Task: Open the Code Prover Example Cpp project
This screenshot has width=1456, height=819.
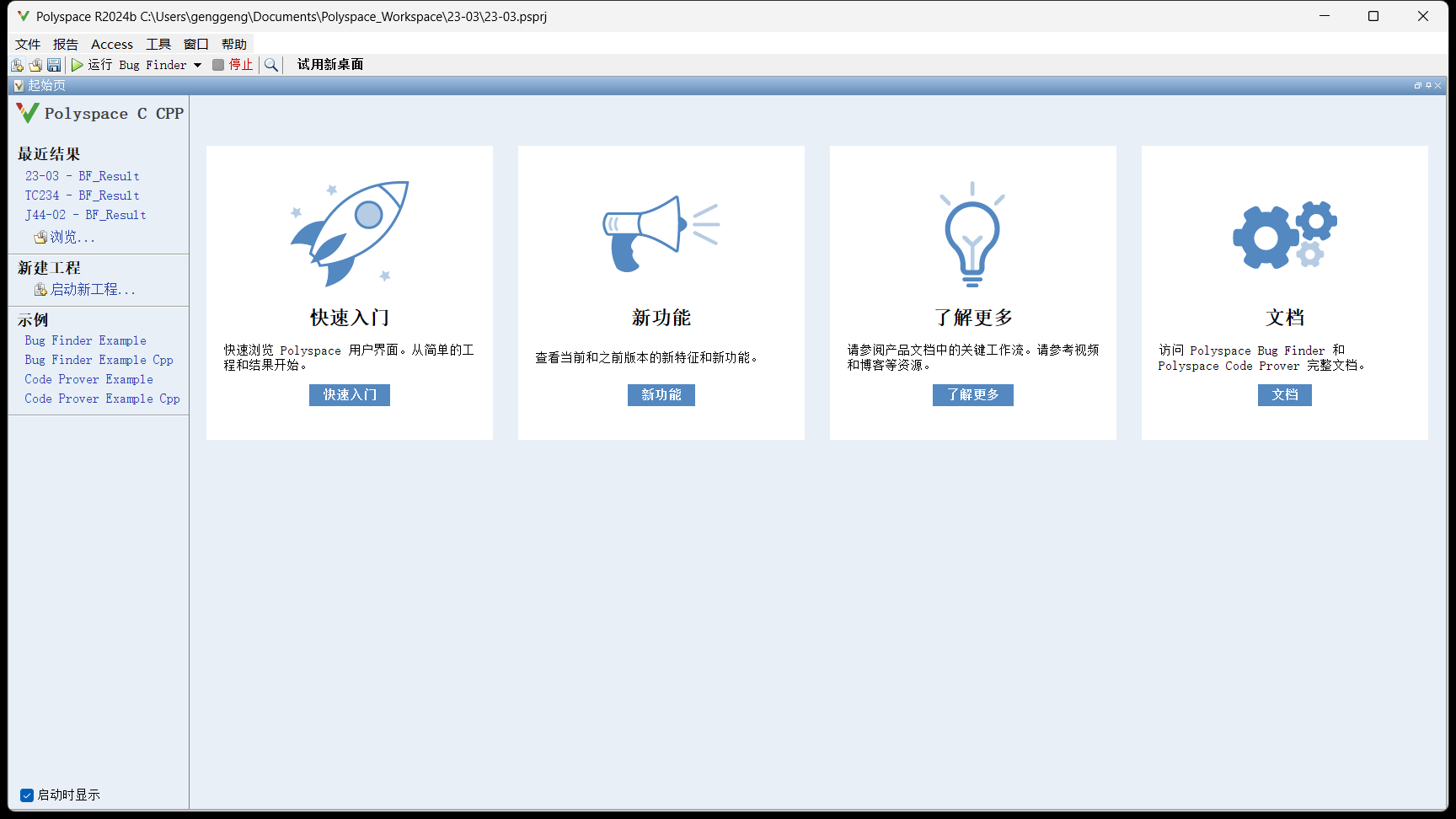Action: (x=103, y=399)
